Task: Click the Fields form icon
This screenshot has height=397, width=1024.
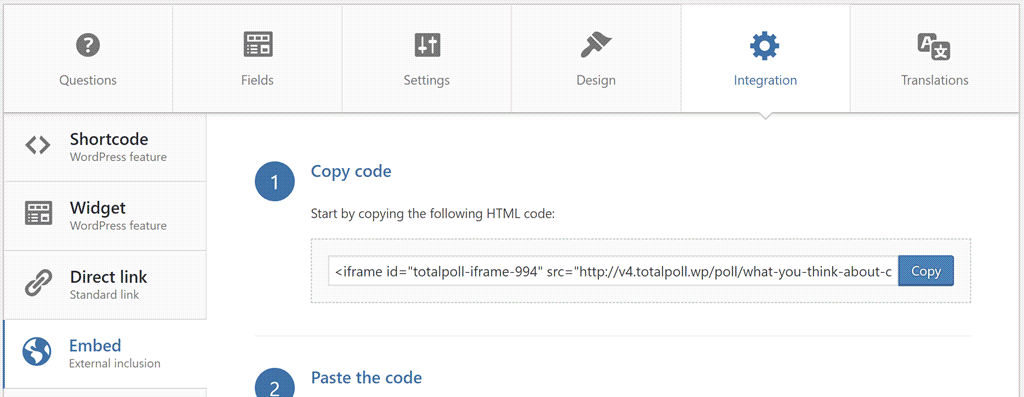Action: [258, 44]
